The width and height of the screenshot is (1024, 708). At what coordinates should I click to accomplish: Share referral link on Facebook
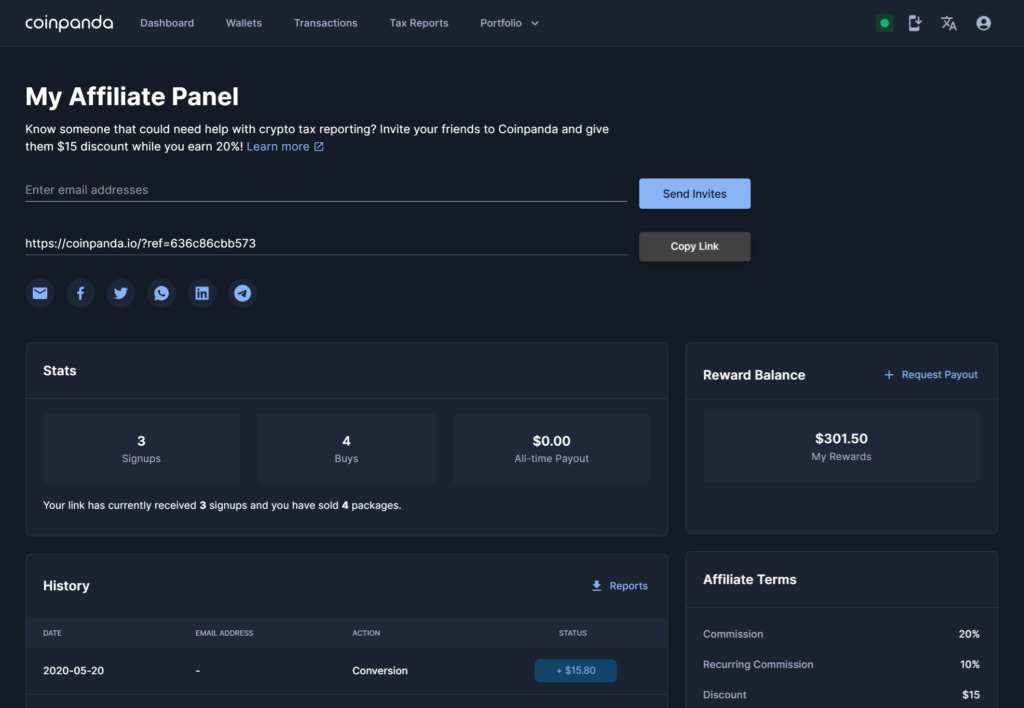80,293
